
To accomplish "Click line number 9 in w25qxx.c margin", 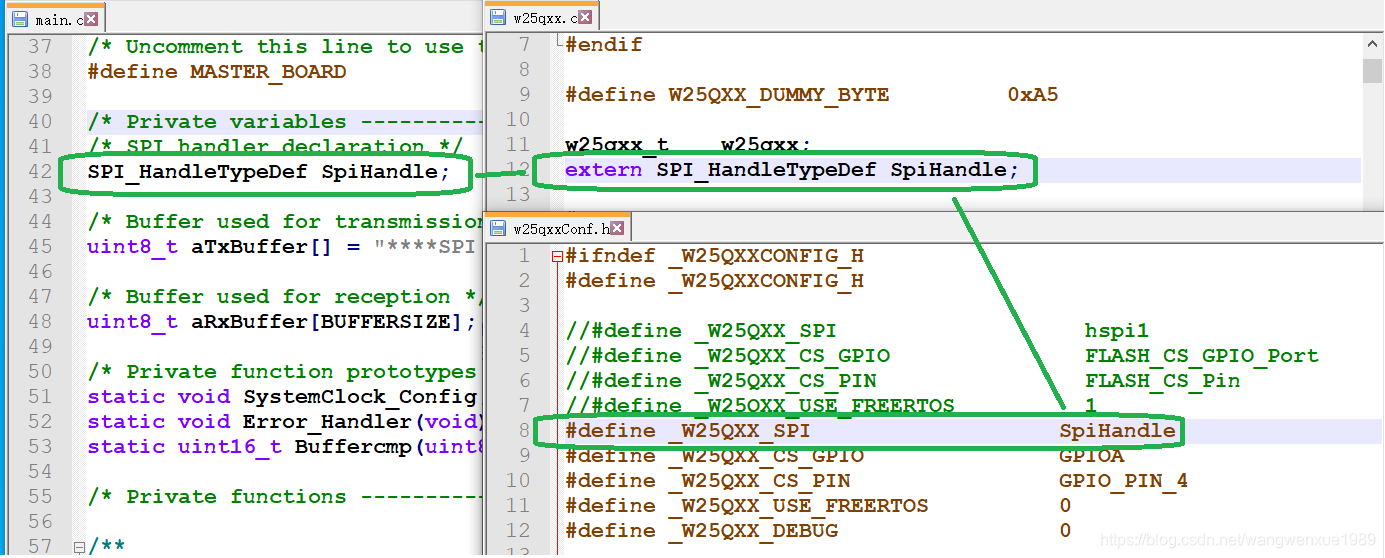I will 524,95.
